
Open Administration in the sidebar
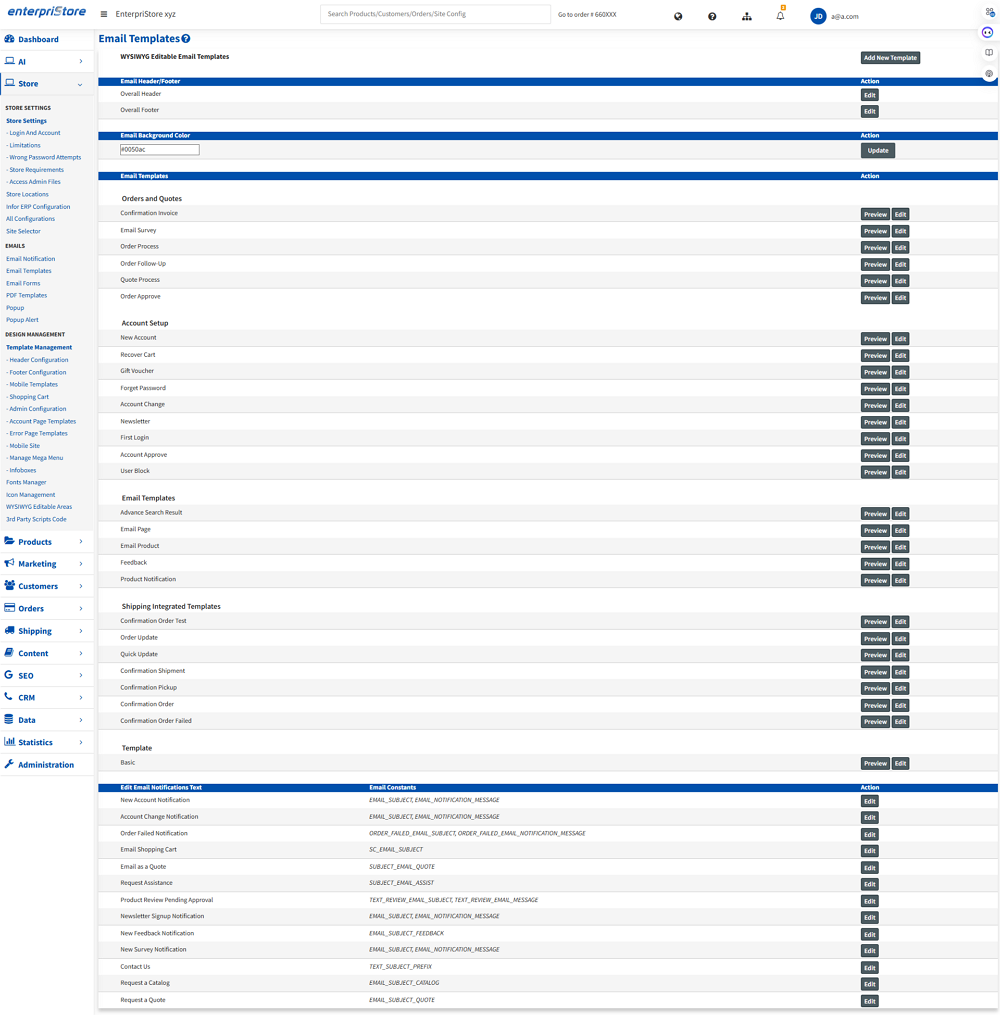[45, 765]
